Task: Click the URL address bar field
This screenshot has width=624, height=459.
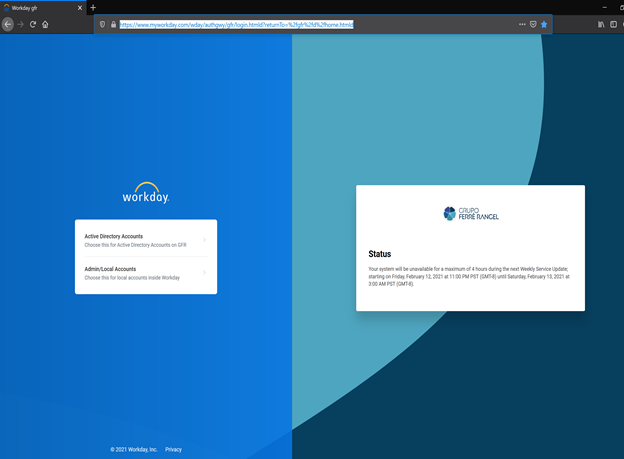Action: point(300,24)
